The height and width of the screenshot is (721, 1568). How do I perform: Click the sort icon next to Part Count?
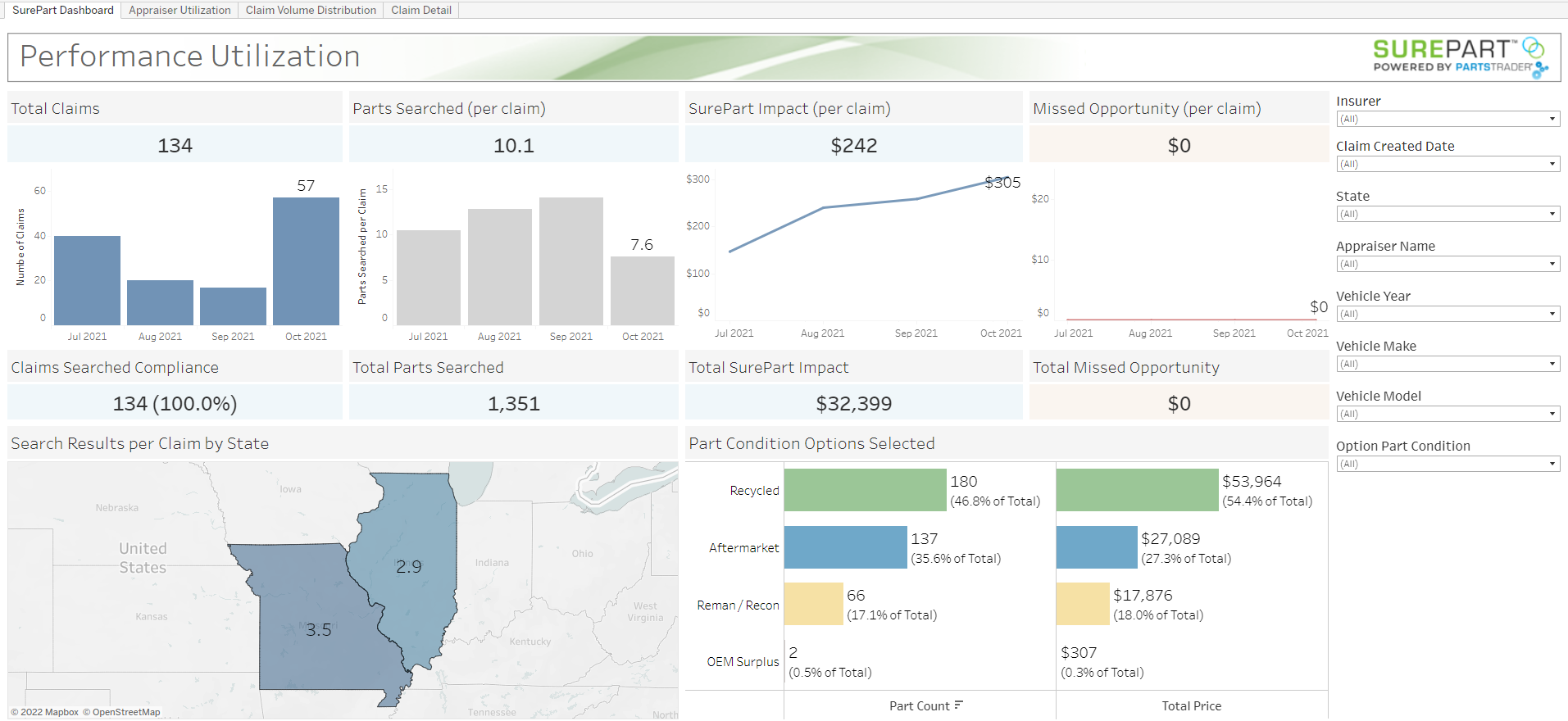tap(959, 705)
